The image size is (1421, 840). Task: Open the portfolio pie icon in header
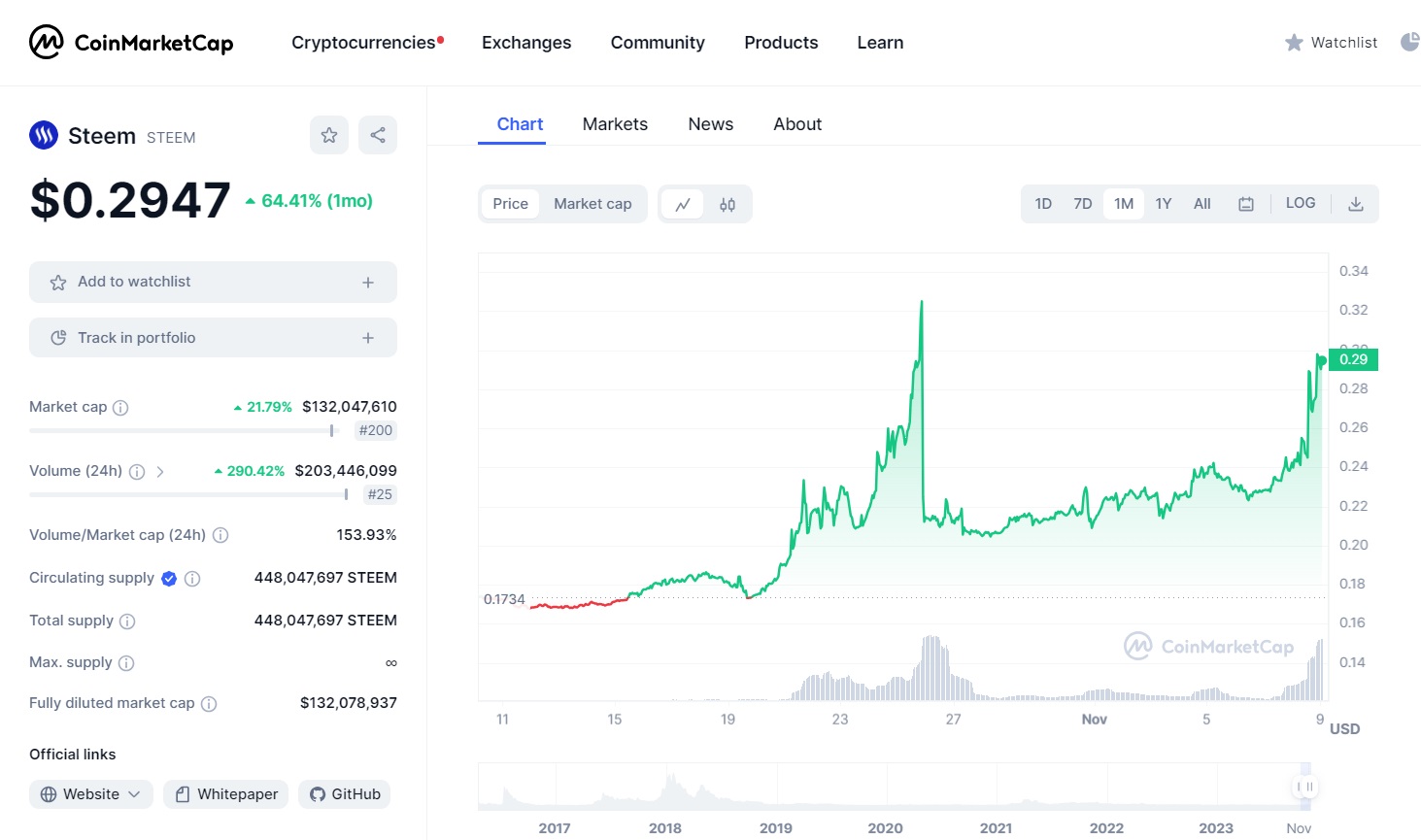pos(1410,42)
